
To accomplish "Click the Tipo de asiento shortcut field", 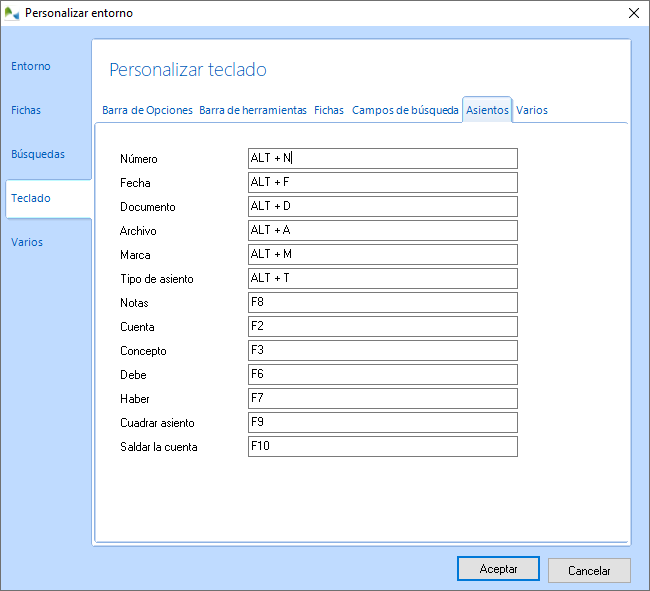I will (x=382, y=278).
